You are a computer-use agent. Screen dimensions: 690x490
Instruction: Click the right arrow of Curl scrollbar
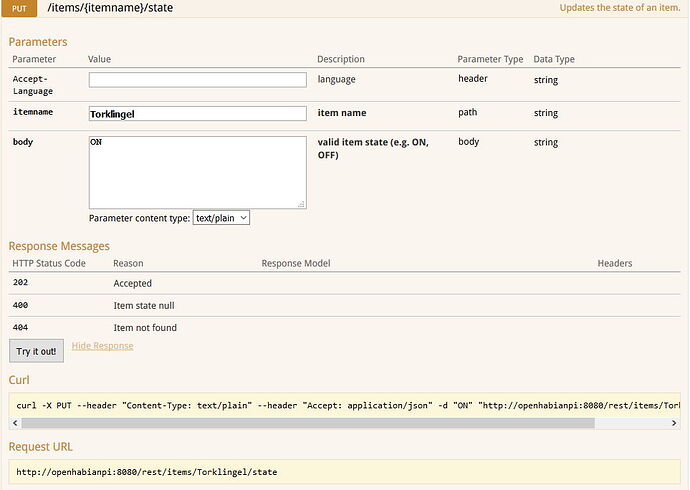coord(674,423)
